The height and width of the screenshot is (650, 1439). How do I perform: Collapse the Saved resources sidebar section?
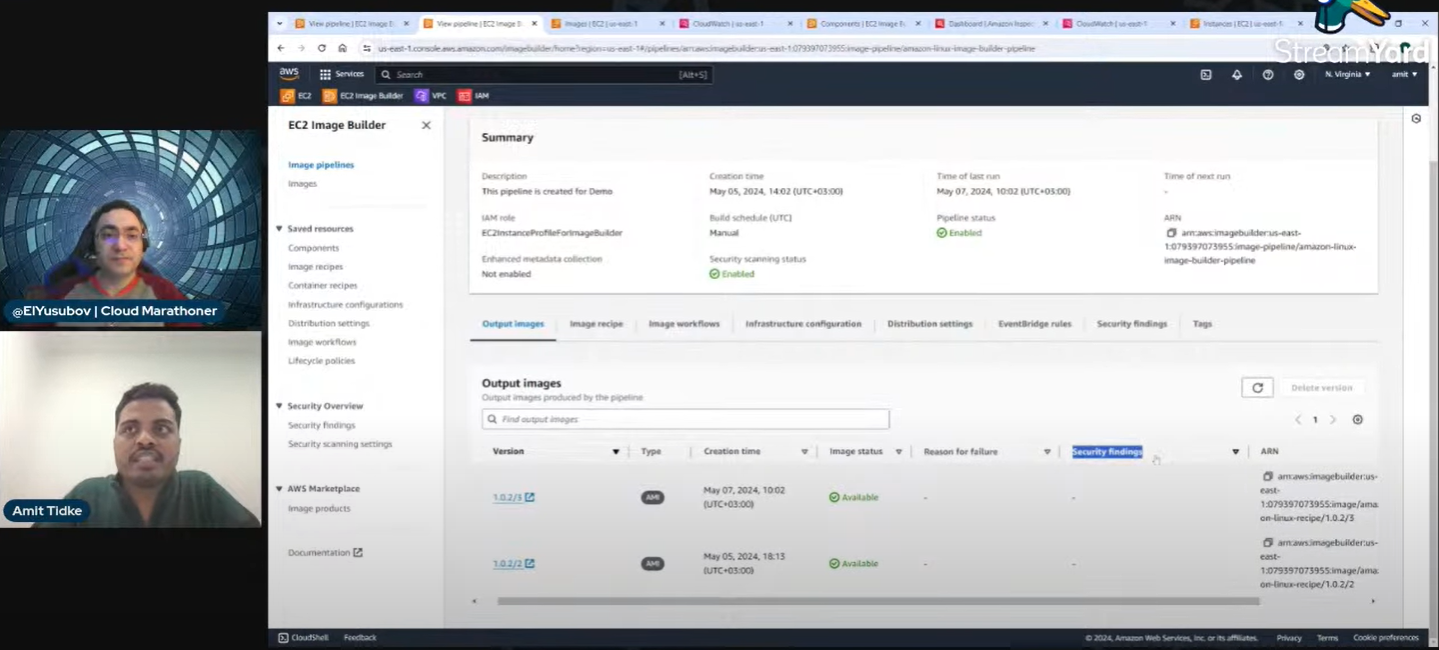pos(280,228)
